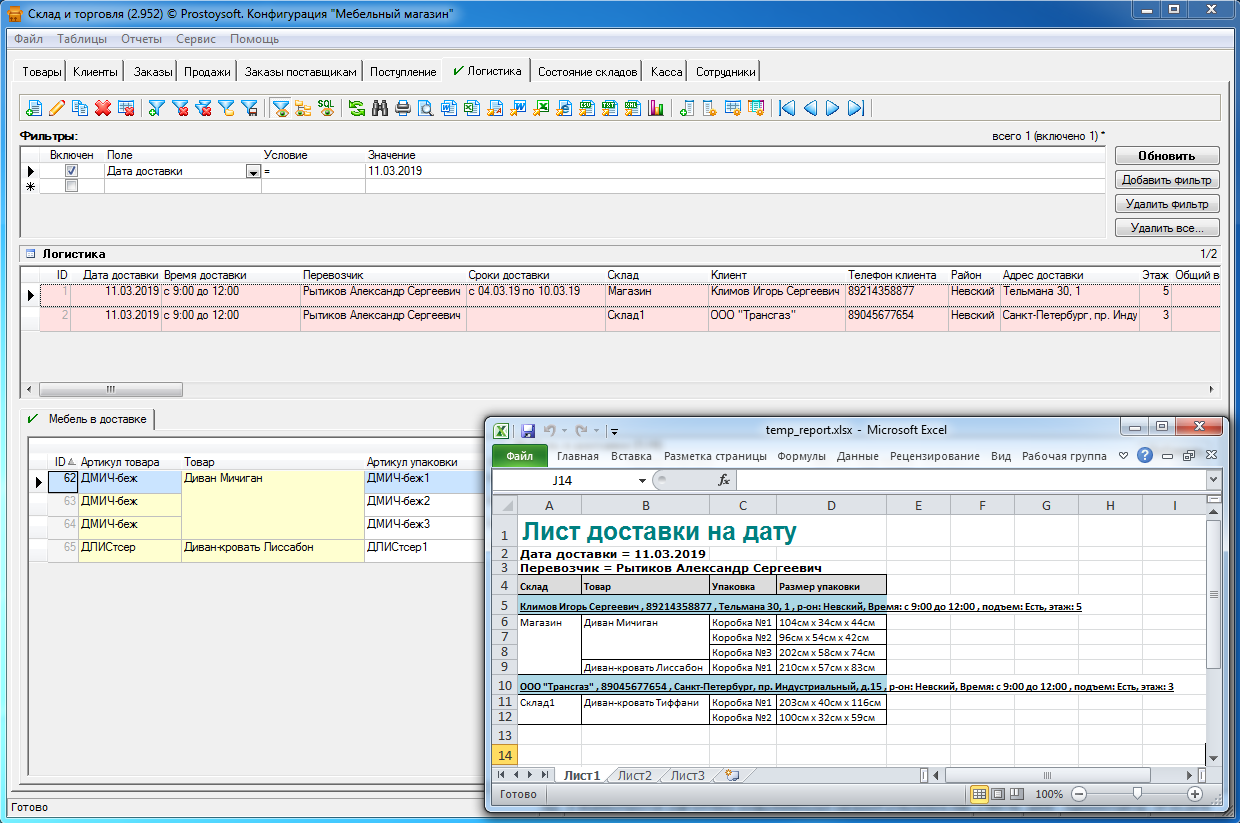Screen dimensions: 1240x823
Task: Expand the Excel Name Box dropdown arrow
Action: pos(642,481)
